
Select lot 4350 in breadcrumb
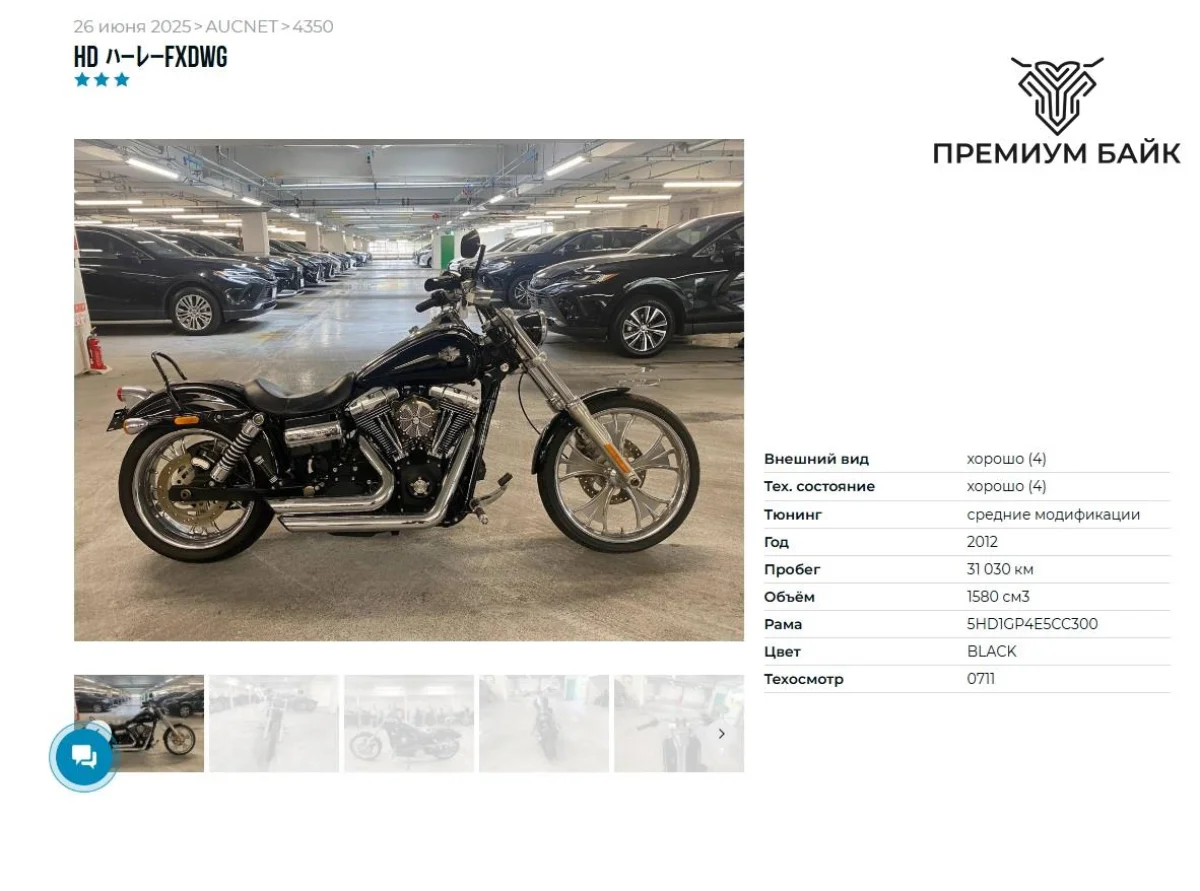pyautogui.click(x=313, y=27)
